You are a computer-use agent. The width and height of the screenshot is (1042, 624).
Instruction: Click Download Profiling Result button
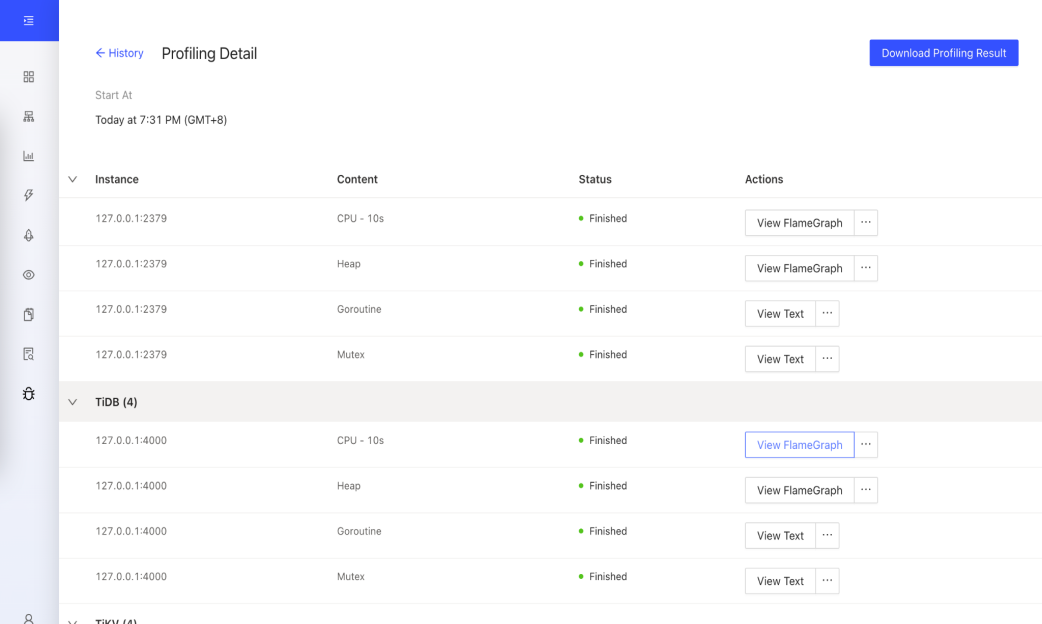click(x=943, y=53)
